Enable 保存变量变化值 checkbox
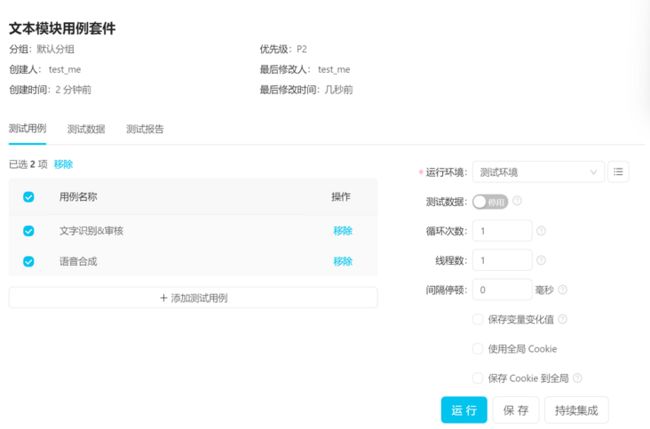This screenshot has width=650, height=429. (x=478, y=319)
